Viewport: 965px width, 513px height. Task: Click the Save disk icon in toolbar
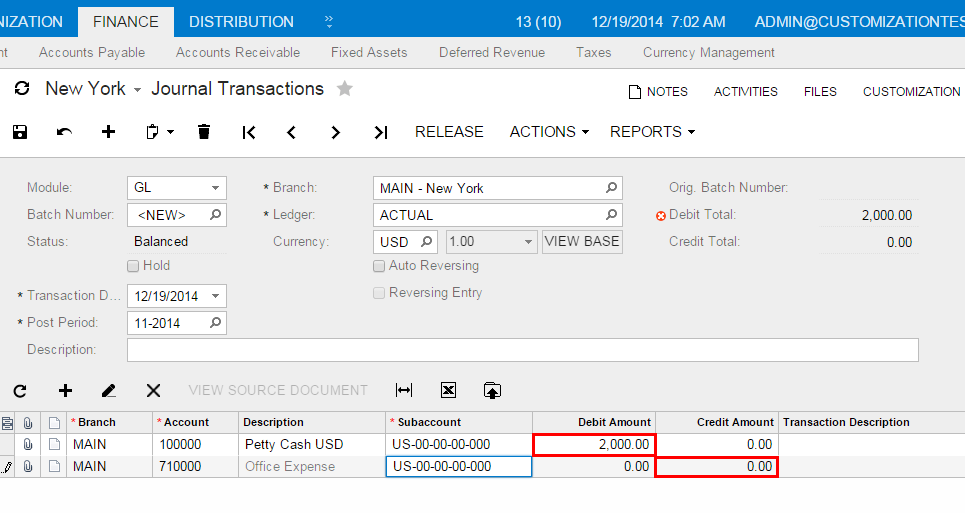pos(20,132)
